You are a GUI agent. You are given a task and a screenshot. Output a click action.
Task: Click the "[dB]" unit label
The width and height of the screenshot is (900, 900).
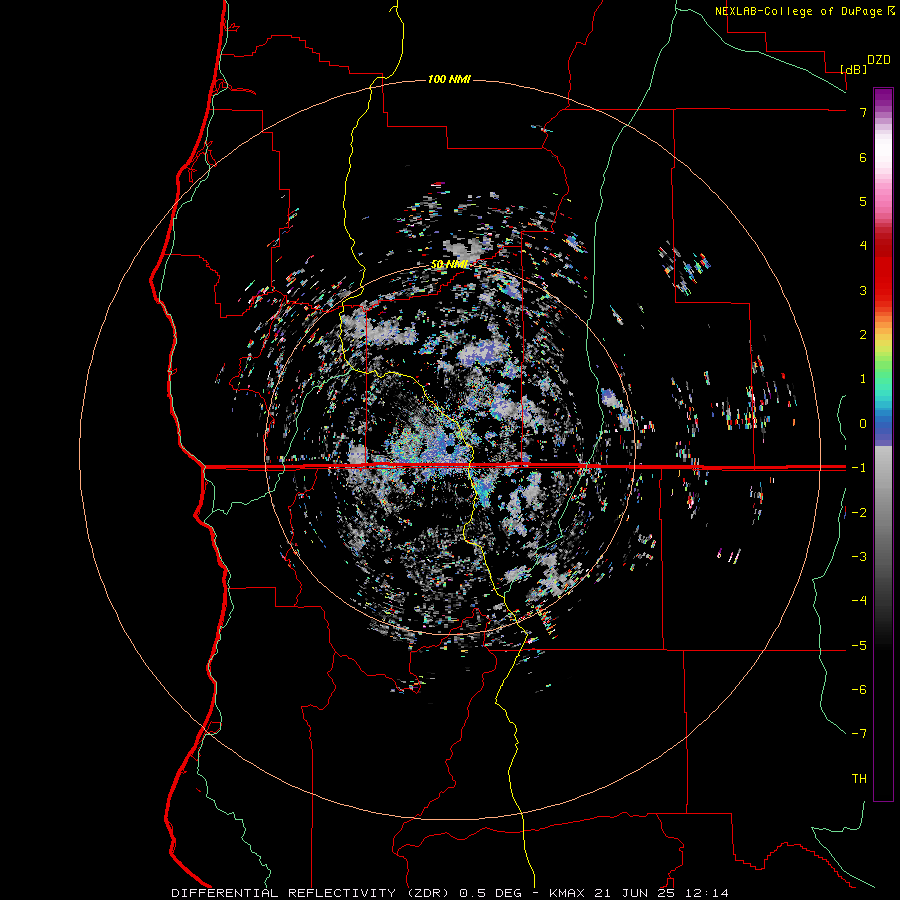point(854,69)
